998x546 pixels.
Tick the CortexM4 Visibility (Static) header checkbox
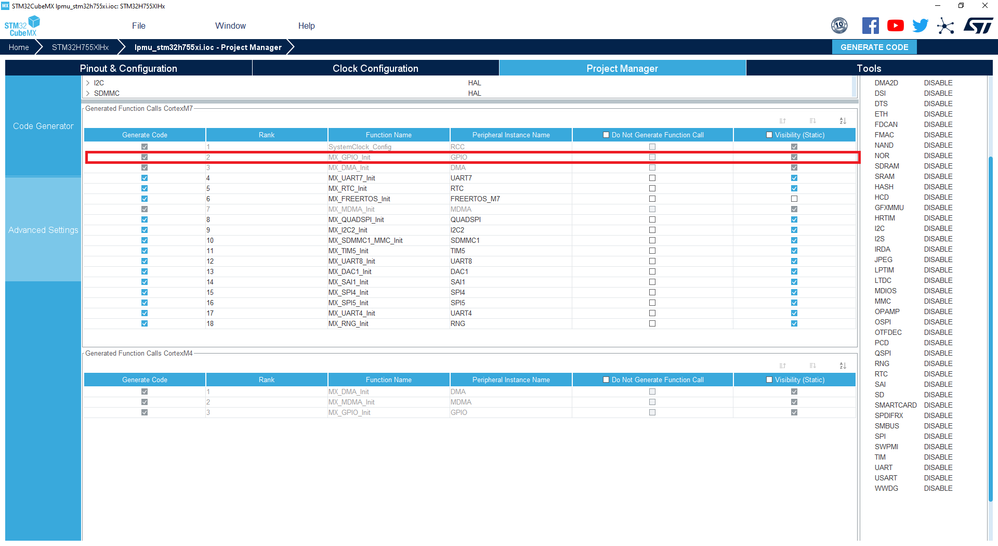point(769,380)
